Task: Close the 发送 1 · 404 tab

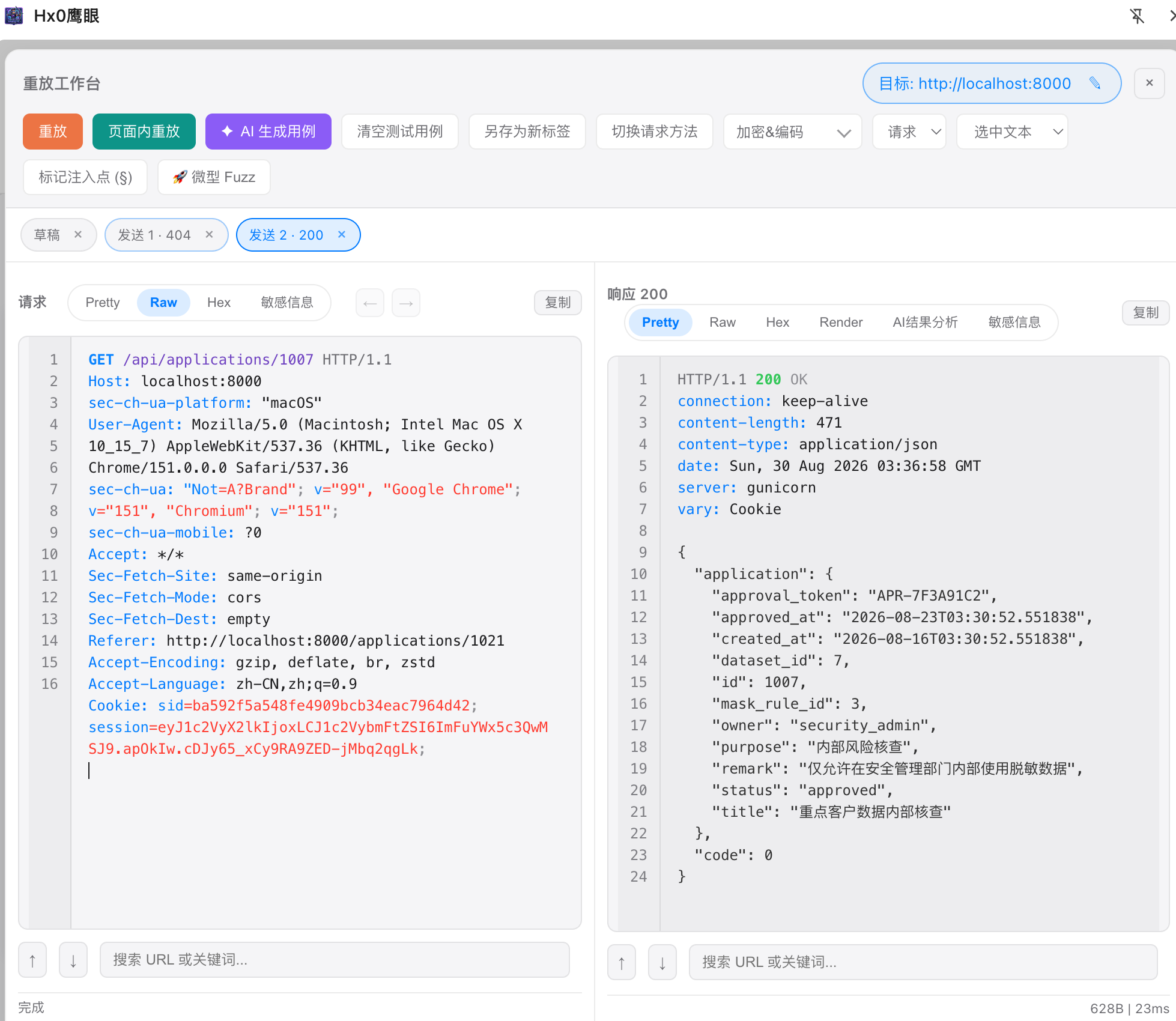Action: tap(209, 234)
